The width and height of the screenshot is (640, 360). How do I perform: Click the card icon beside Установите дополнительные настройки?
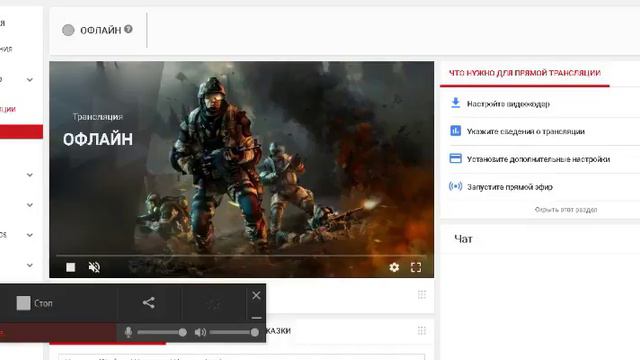[456, 158]
